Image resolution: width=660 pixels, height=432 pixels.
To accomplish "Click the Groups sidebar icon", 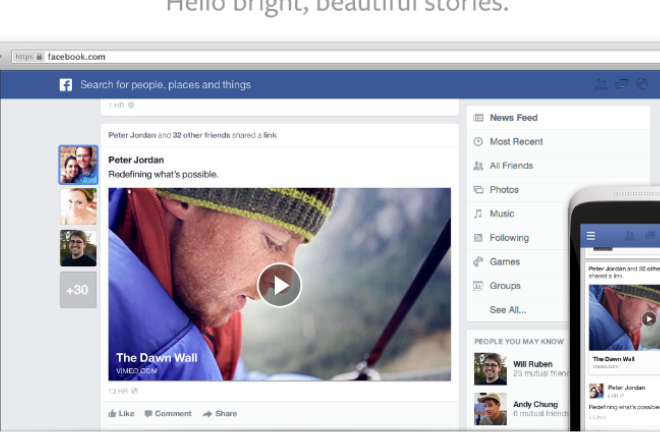I will click(478, 286).
